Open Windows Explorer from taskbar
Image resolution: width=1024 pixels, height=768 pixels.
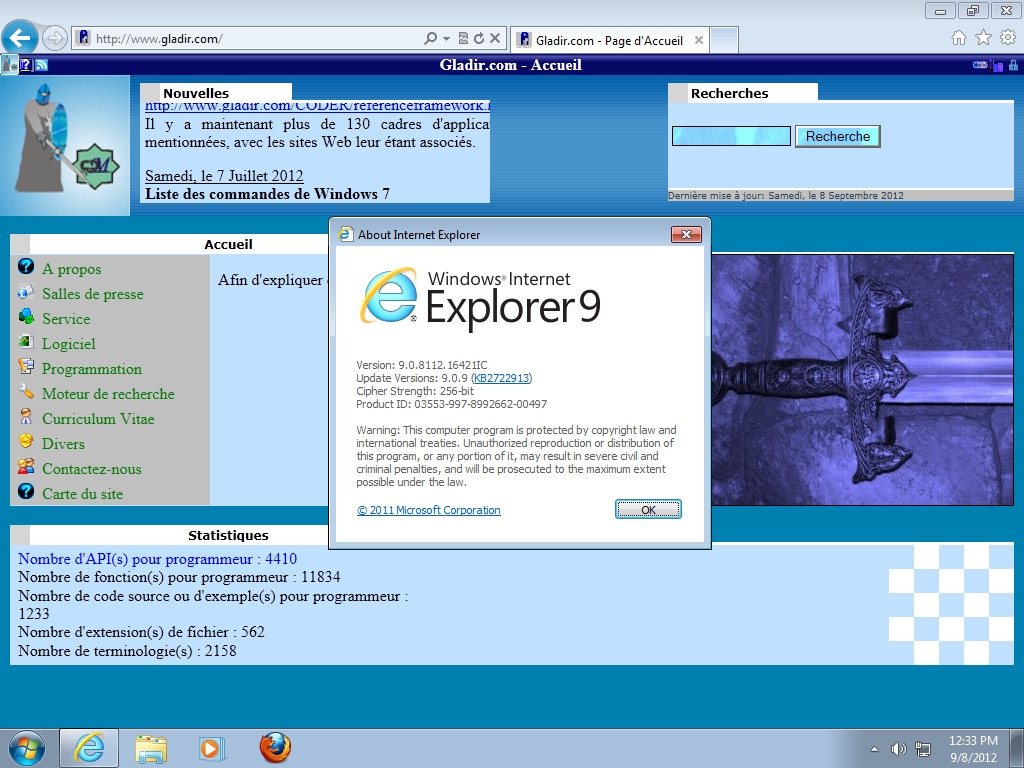coord(151,748)
